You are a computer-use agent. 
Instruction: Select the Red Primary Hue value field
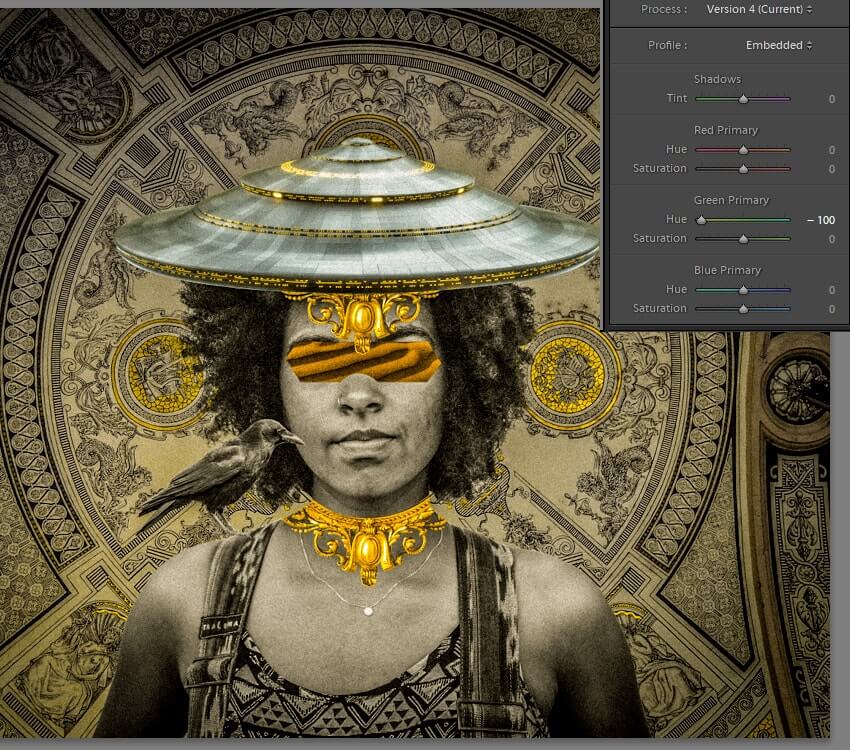832,150
